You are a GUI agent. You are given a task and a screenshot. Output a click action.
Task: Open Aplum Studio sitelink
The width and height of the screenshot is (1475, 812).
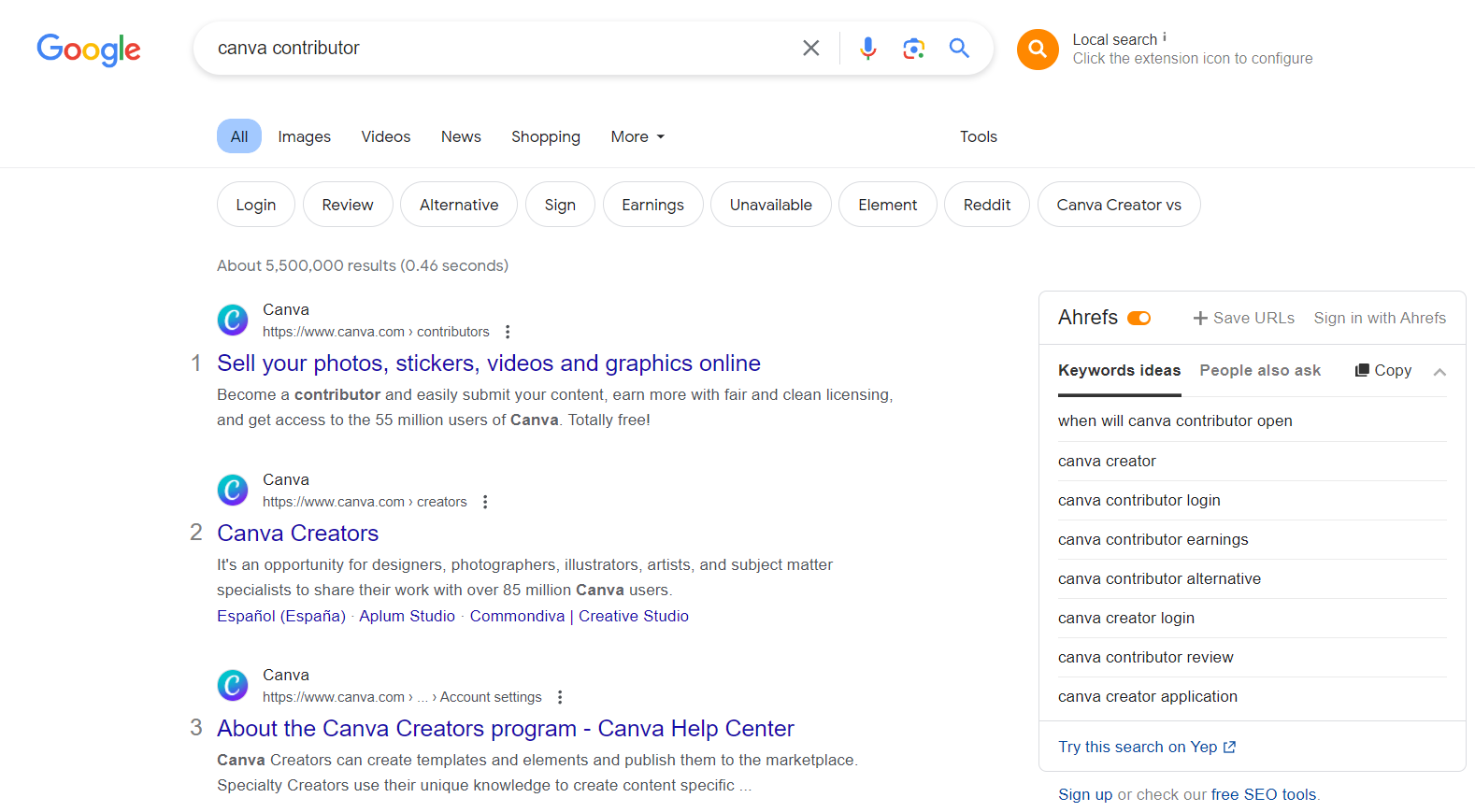(x=408, y=616)
